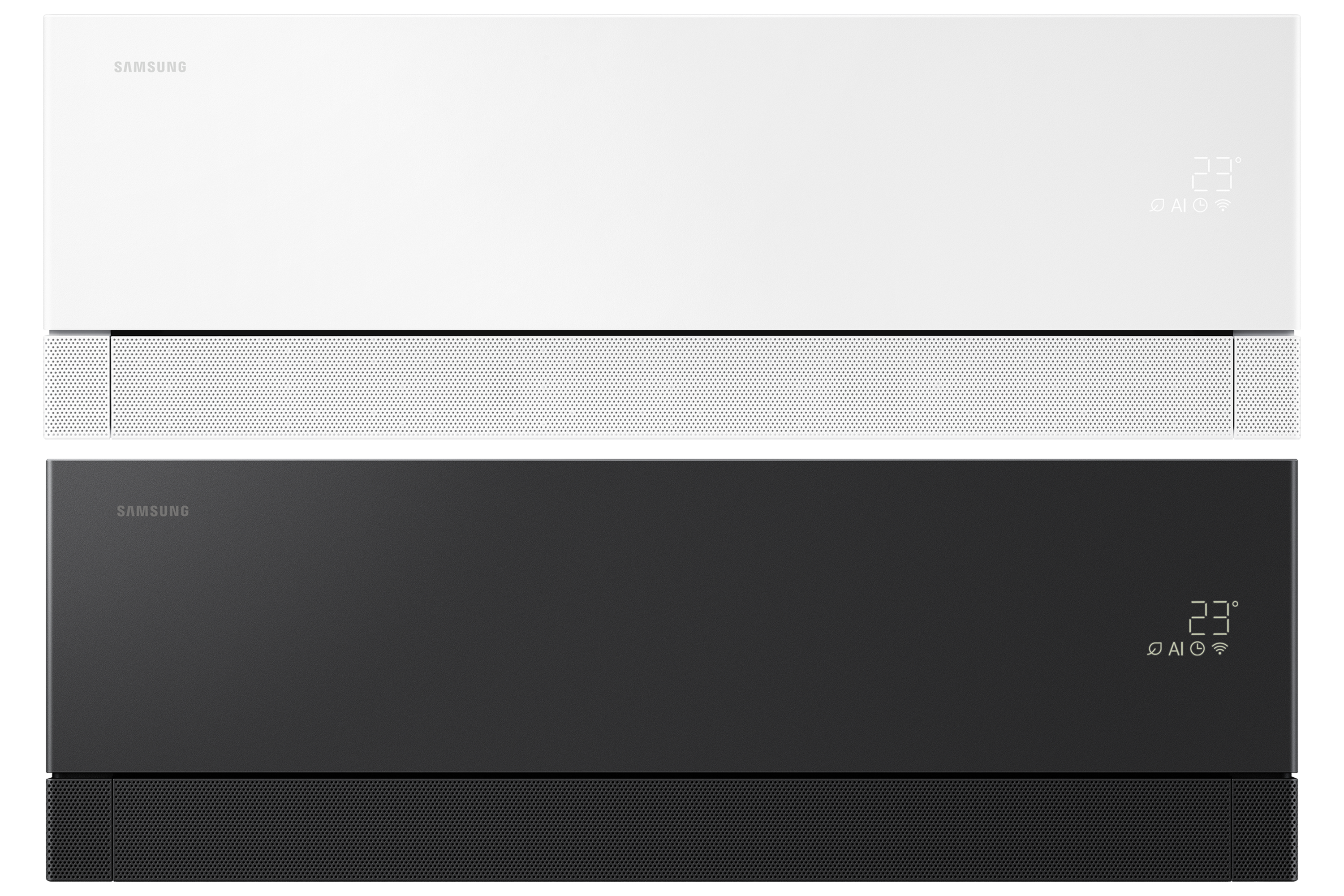The width and height of the screenshot is (1344, 896).
Task: Click the center perforated grille of white unit
Action: 672,387
